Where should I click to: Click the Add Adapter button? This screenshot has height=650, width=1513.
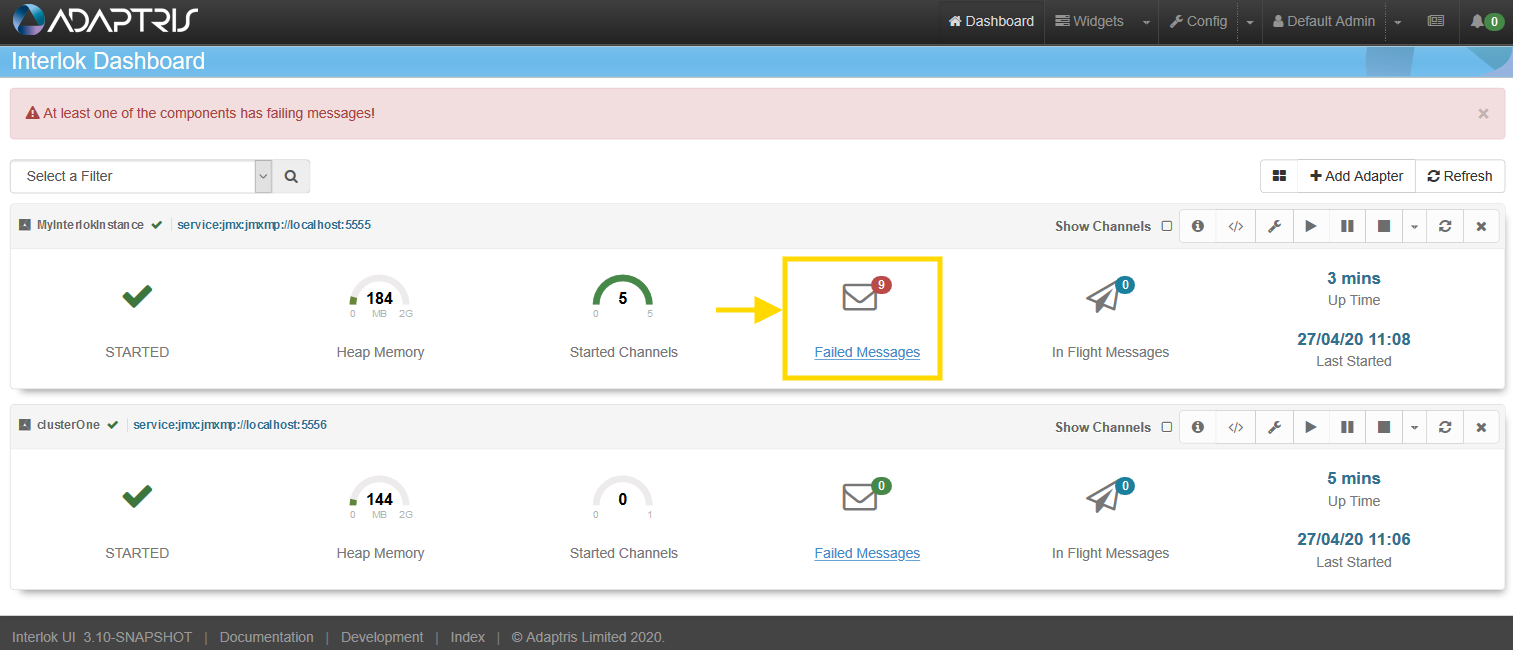[1356, 175]
